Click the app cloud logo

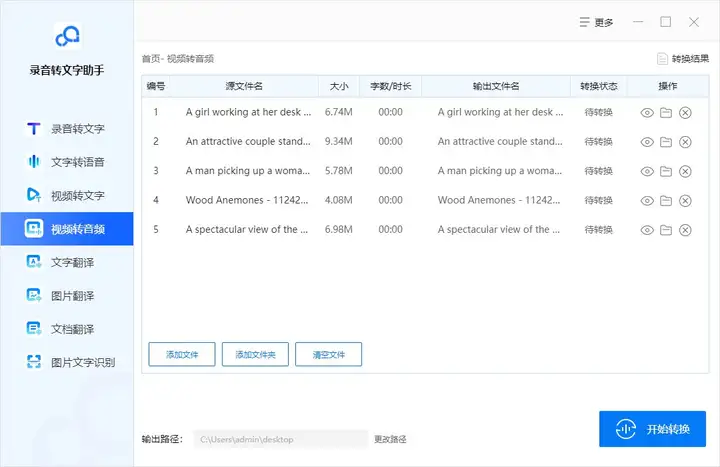pos(68,36)
